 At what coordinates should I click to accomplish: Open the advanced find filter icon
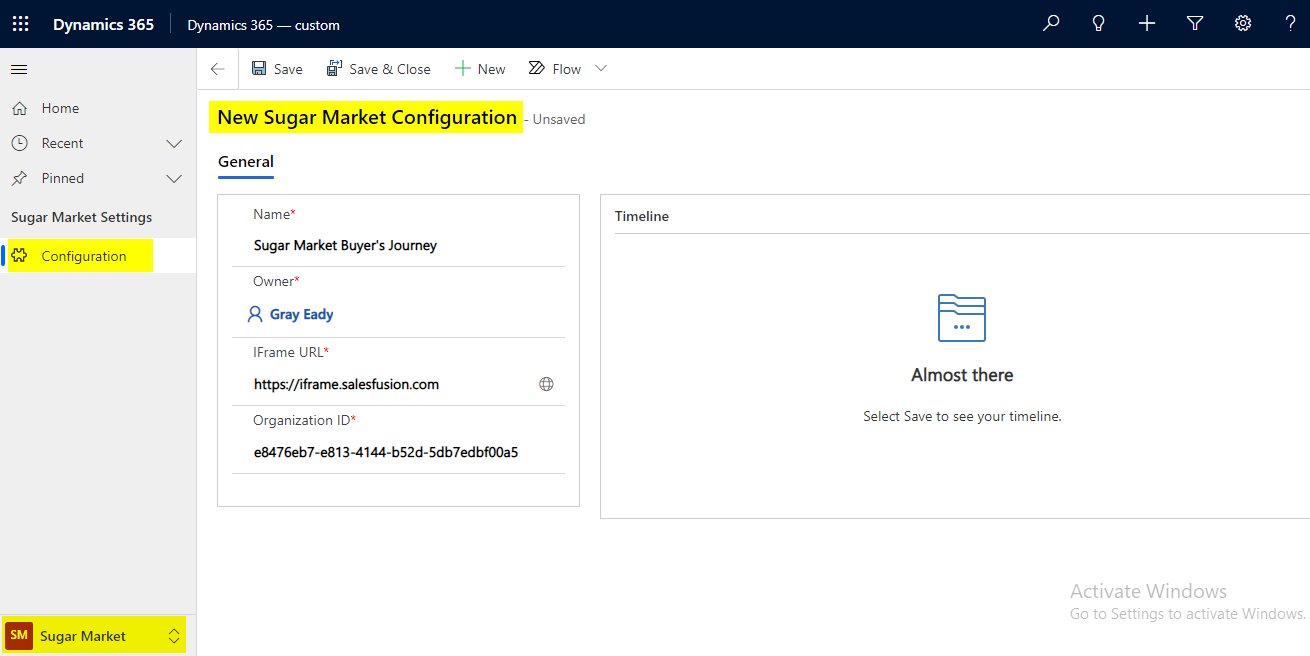click(x=1195, y=24)
